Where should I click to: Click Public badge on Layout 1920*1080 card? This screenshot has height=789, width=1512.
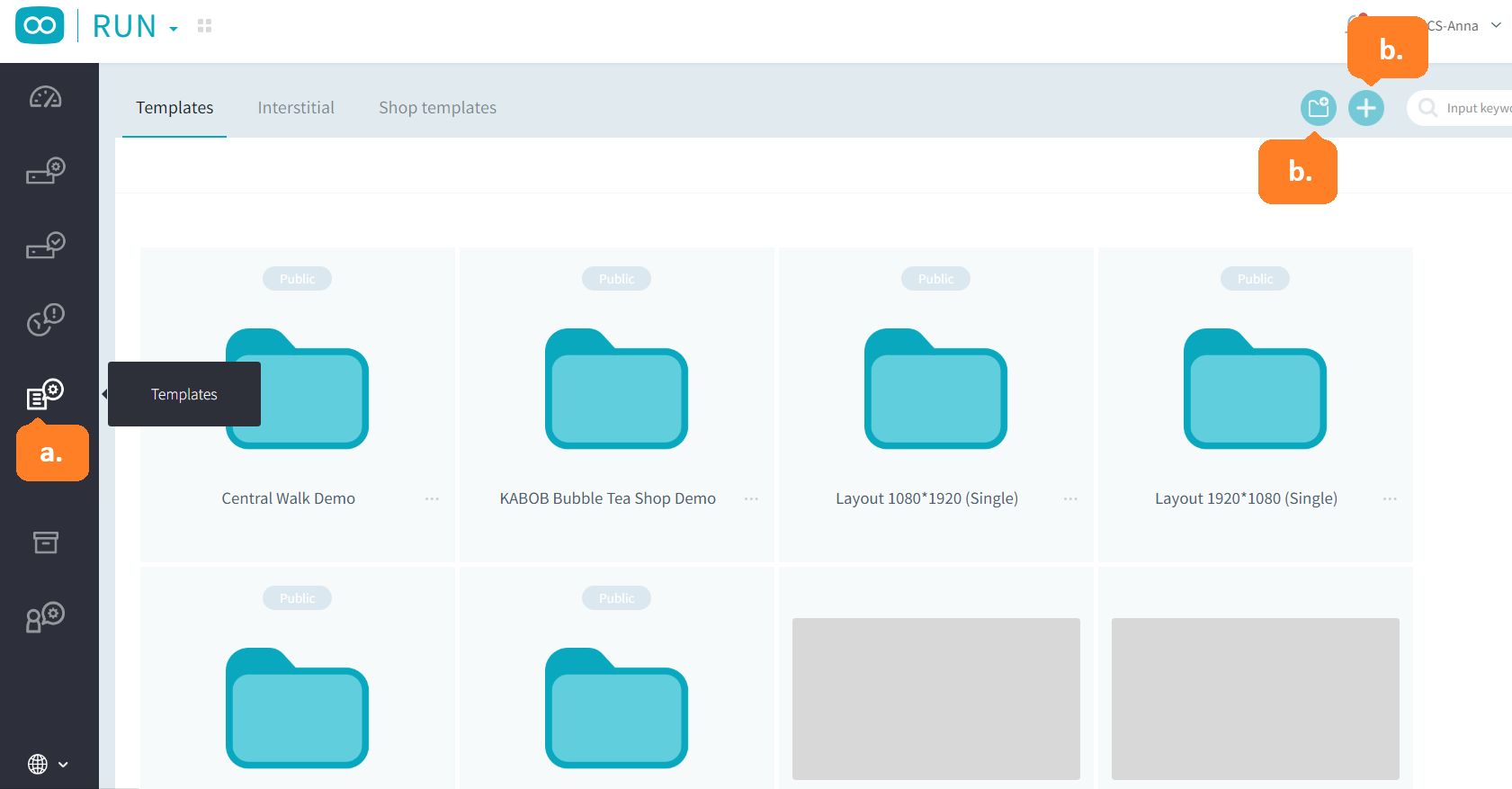click(1255, 279)
